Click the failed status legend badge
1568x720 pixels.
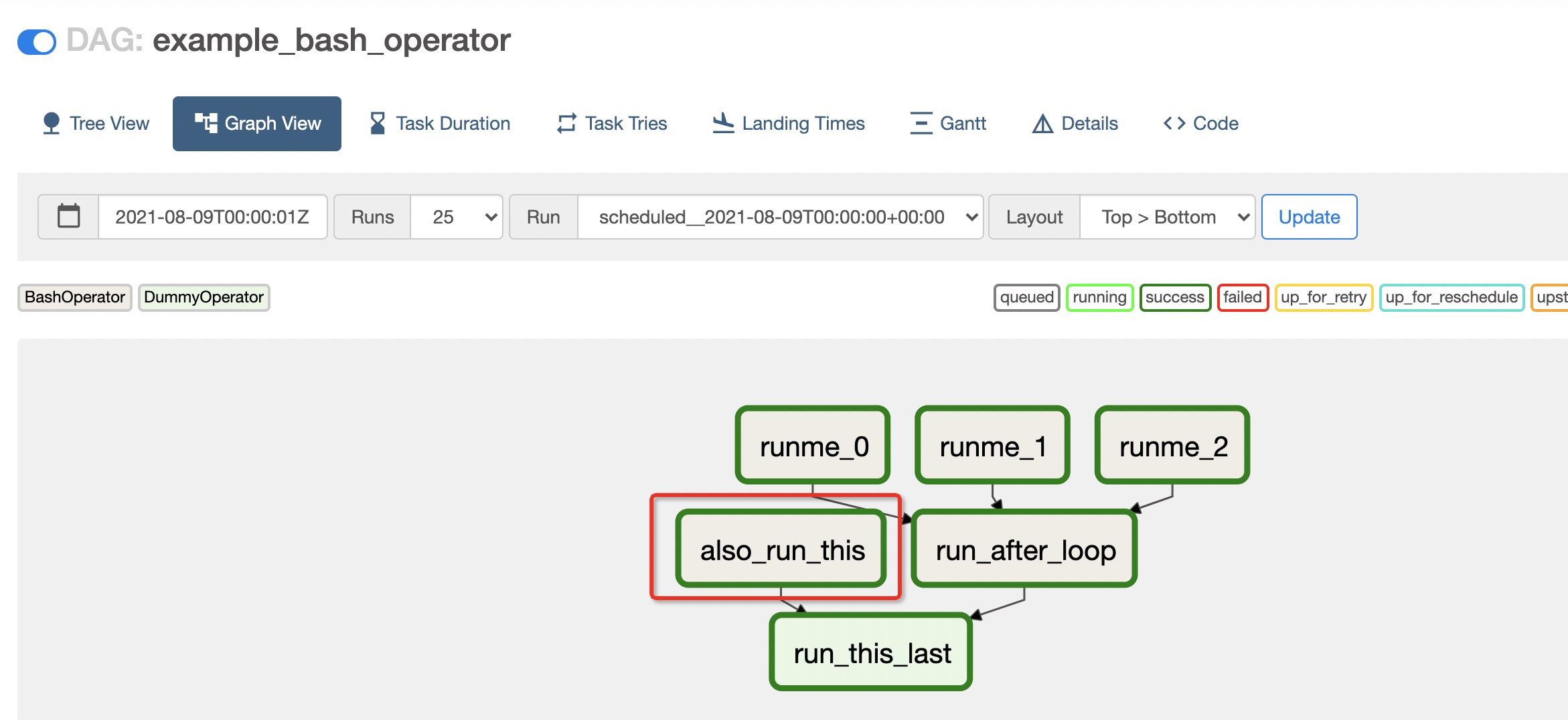[1243, 298]
